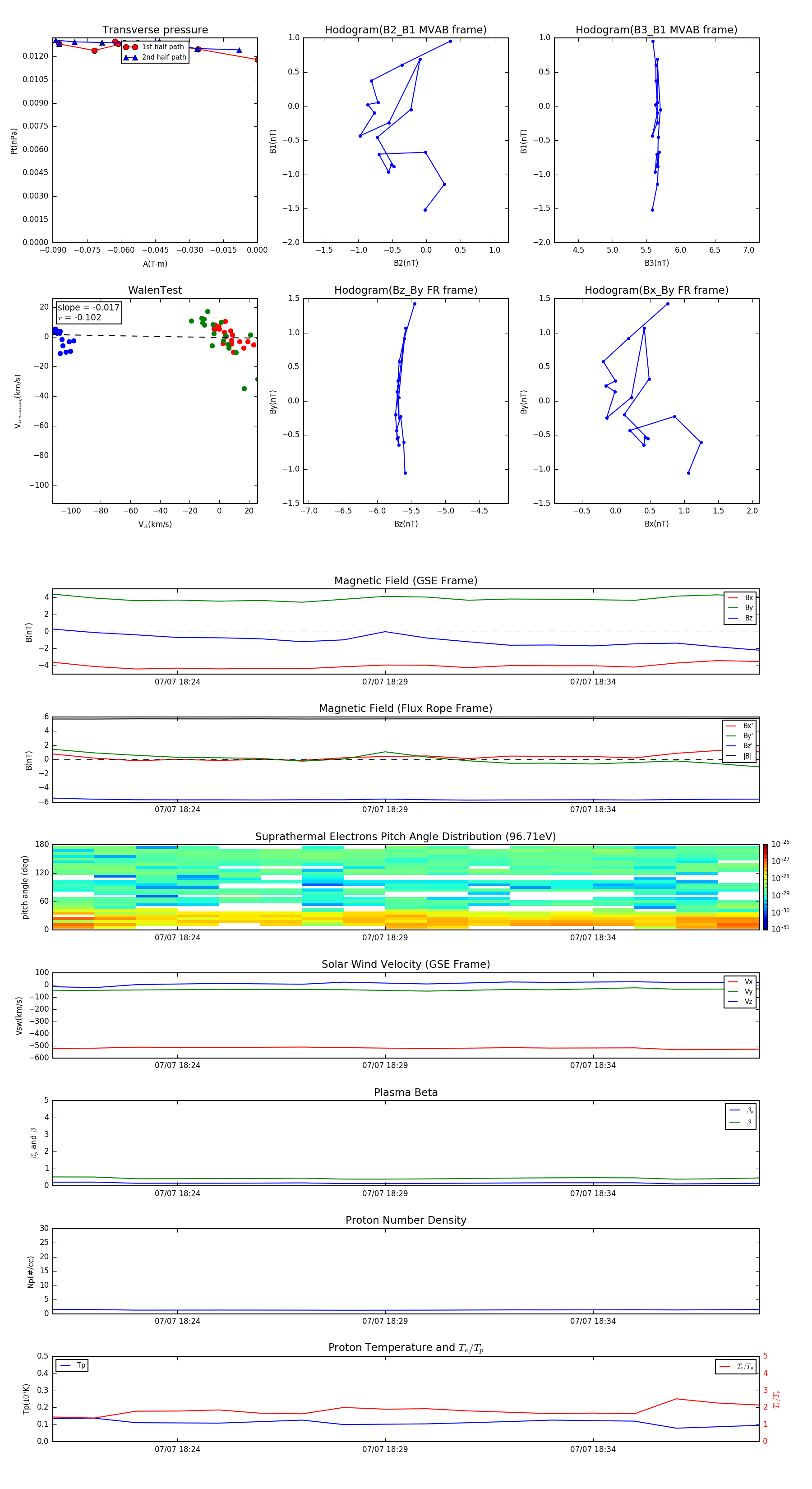
Task: Click the '1st half path' legend entry
Action: click(154, 47)
